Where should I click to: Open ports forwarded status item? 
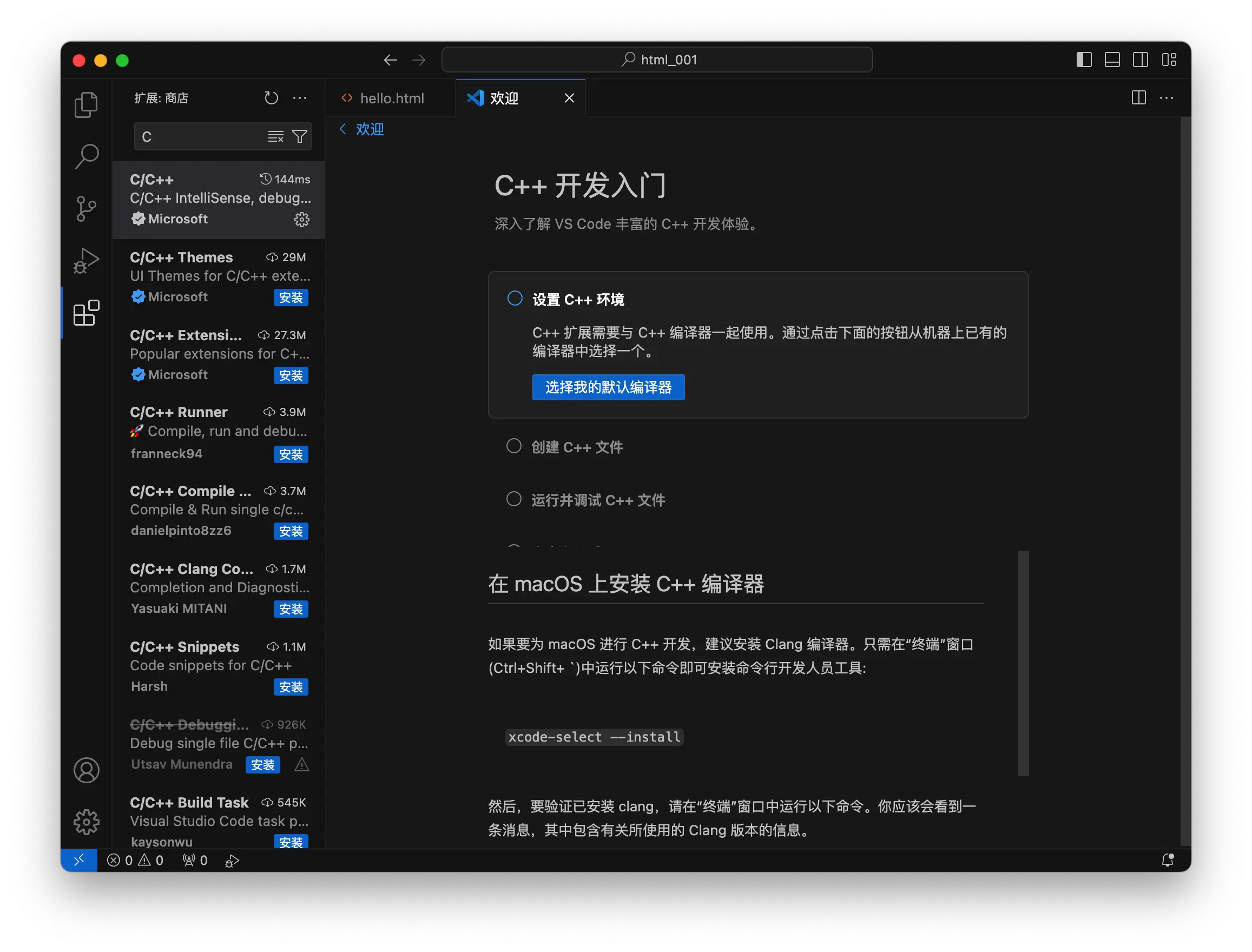pos(194,860)
